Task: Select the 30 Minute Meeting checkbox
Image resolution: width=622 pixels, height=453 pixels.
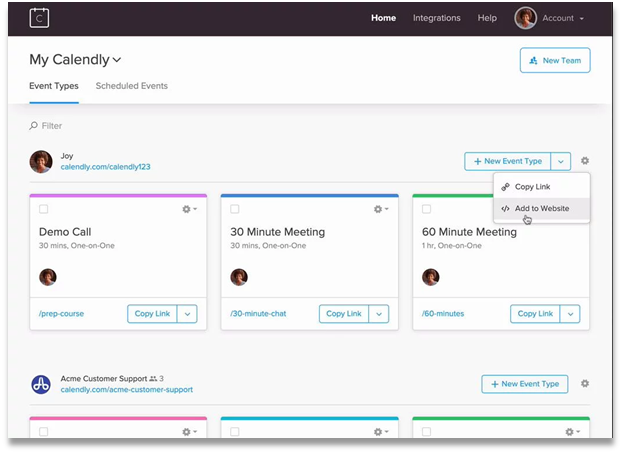Action: pos(235,209)
